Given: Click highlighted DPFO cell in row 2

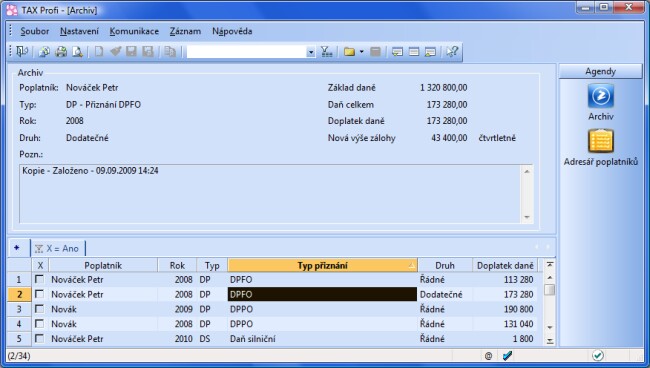Looking at the screenshot, I should click(323, 294).
